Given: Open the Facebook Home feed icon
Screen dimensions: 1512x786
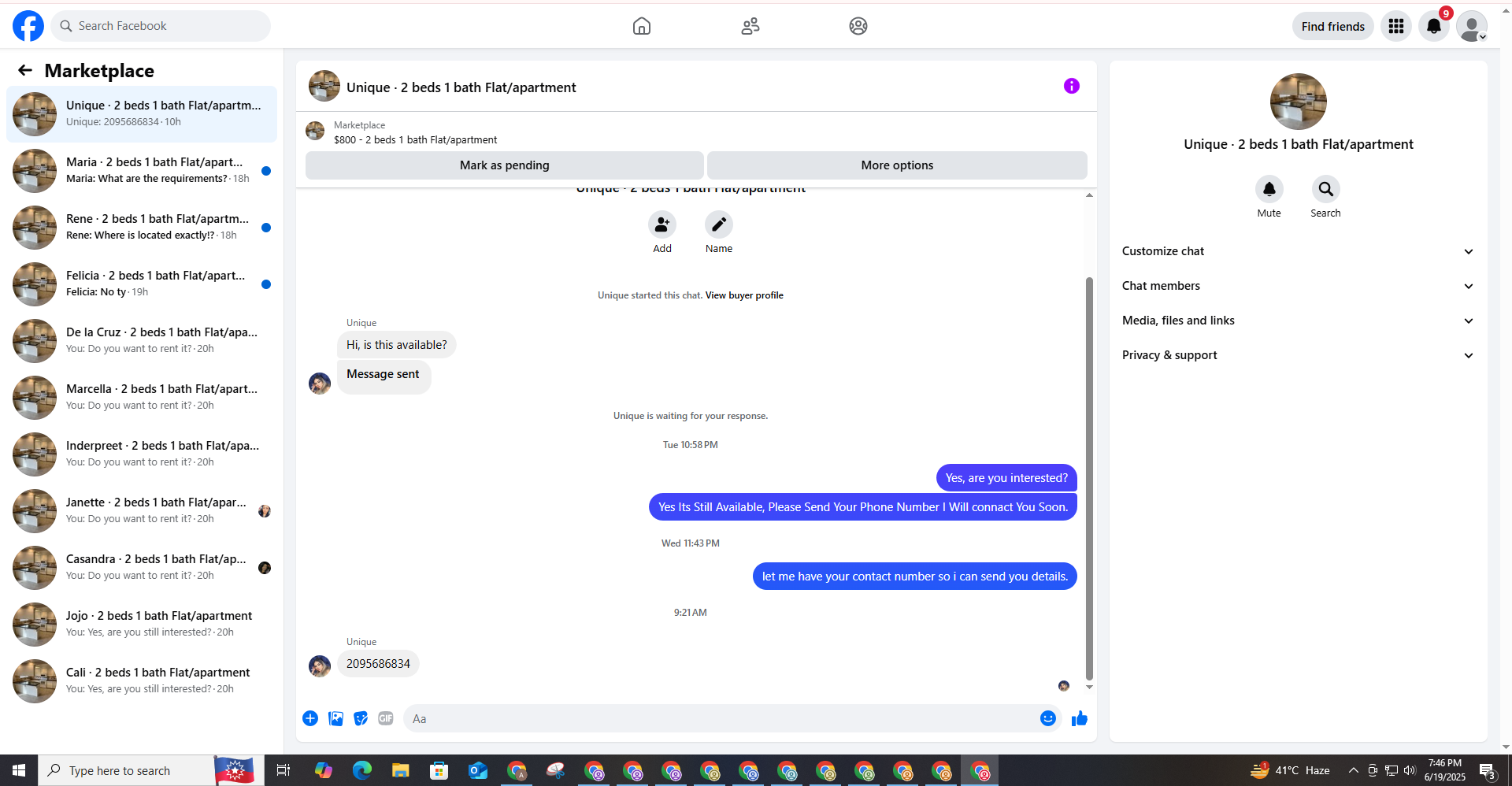Looking at the screenshot, I should (x=642, y=26).
